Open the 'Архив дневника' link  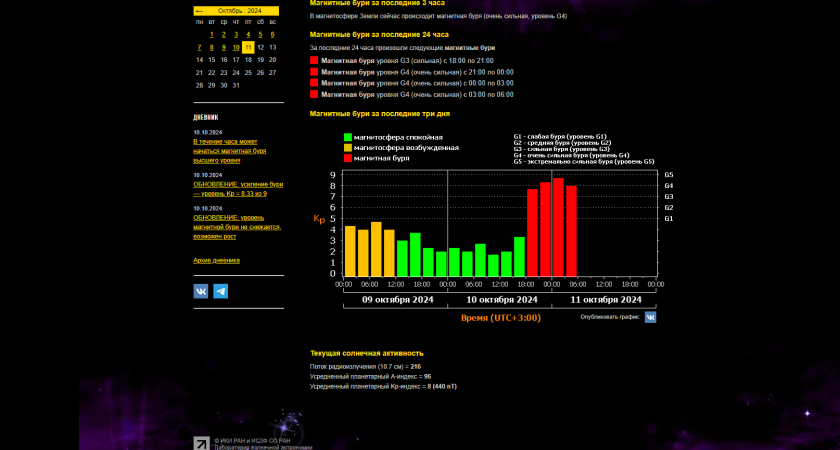(216, 260)
